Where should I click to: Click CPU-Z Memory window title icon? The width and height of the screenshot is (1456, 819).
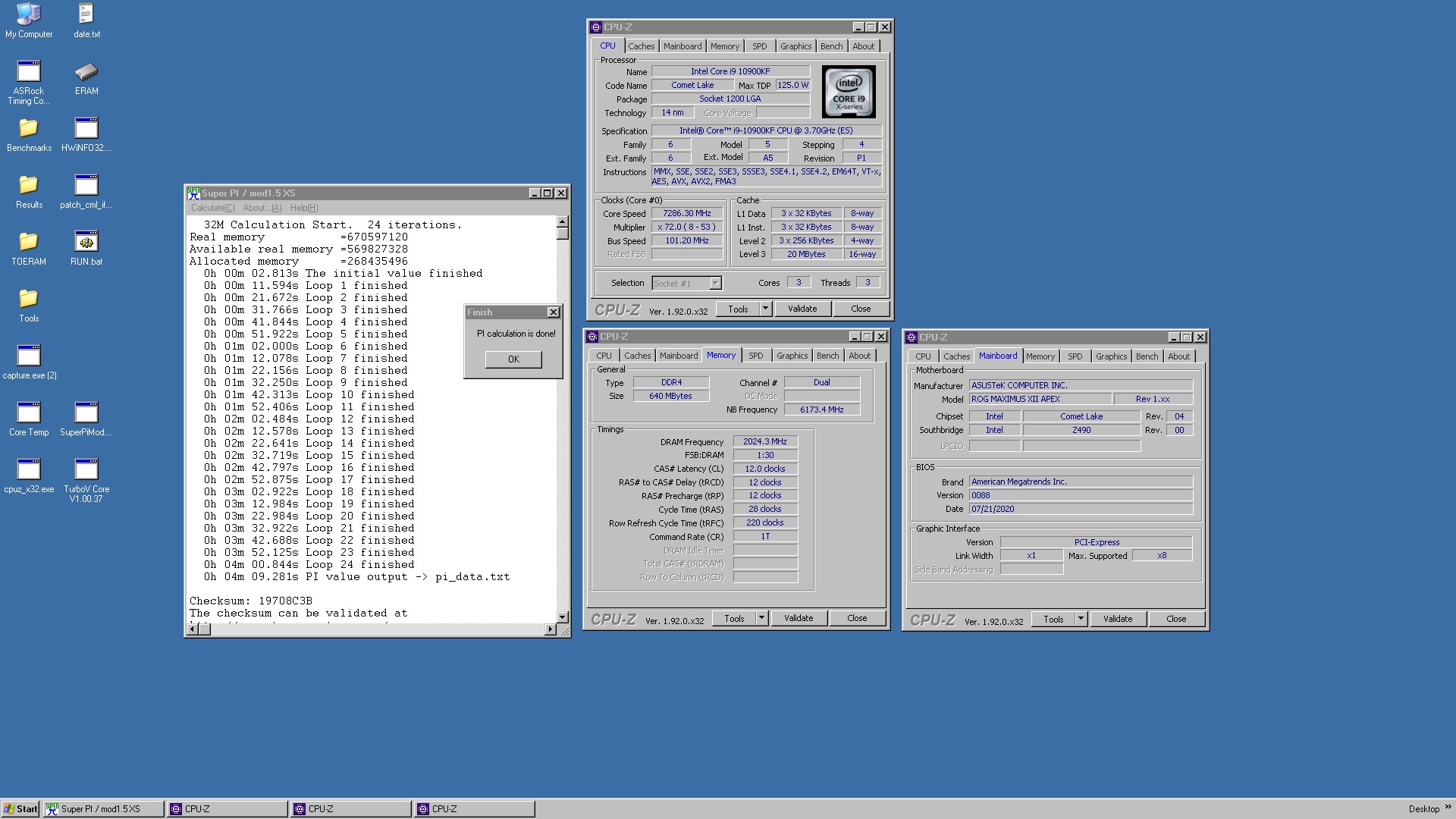(592, 337)
